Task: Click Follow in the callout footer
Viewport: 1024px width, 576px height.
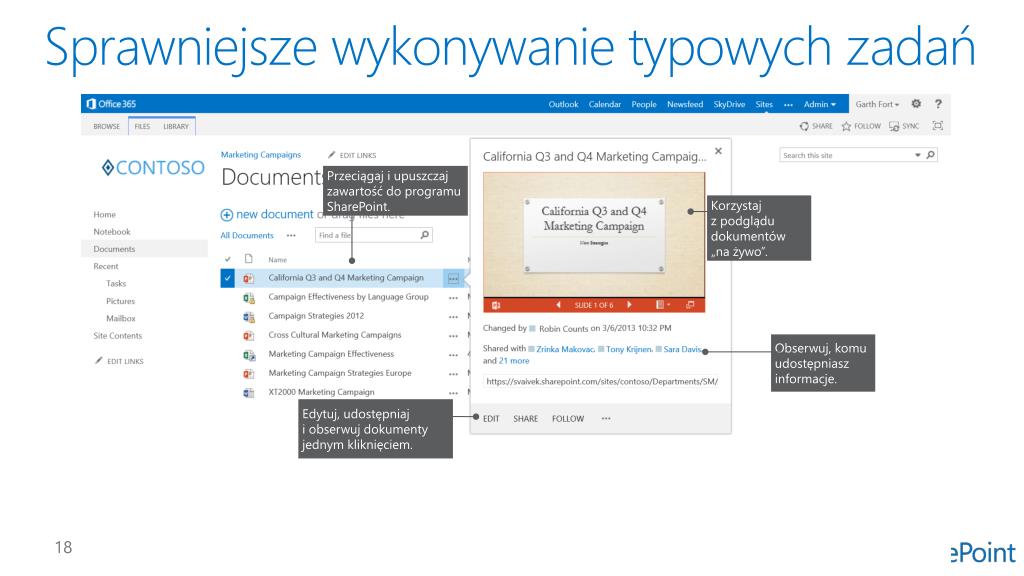Action: 568,419
